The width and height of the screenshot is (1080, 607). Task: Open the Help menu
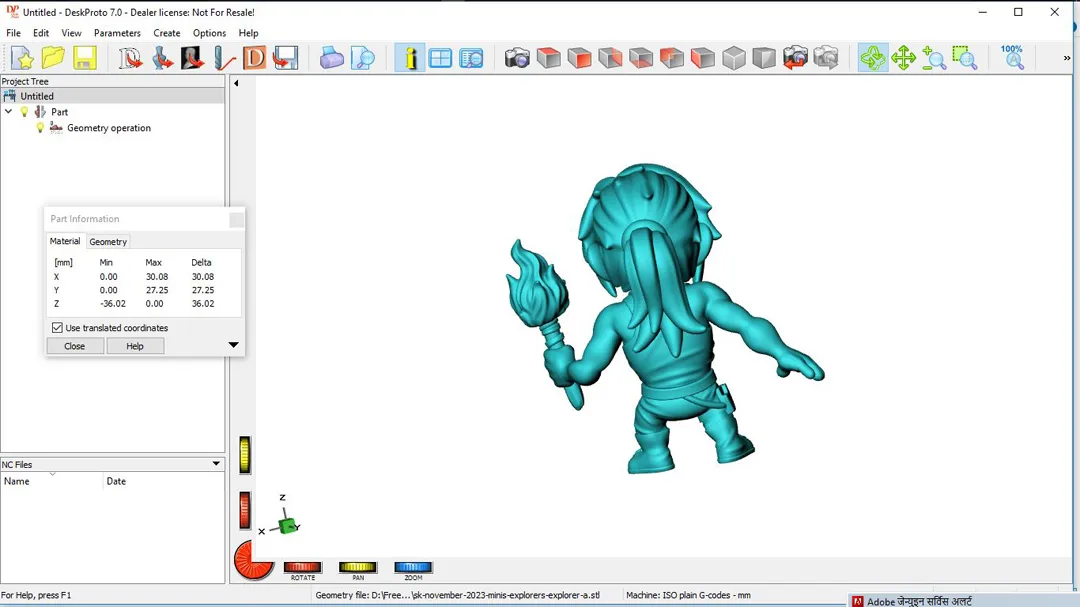pyautogui.click(x=249, y=33)
